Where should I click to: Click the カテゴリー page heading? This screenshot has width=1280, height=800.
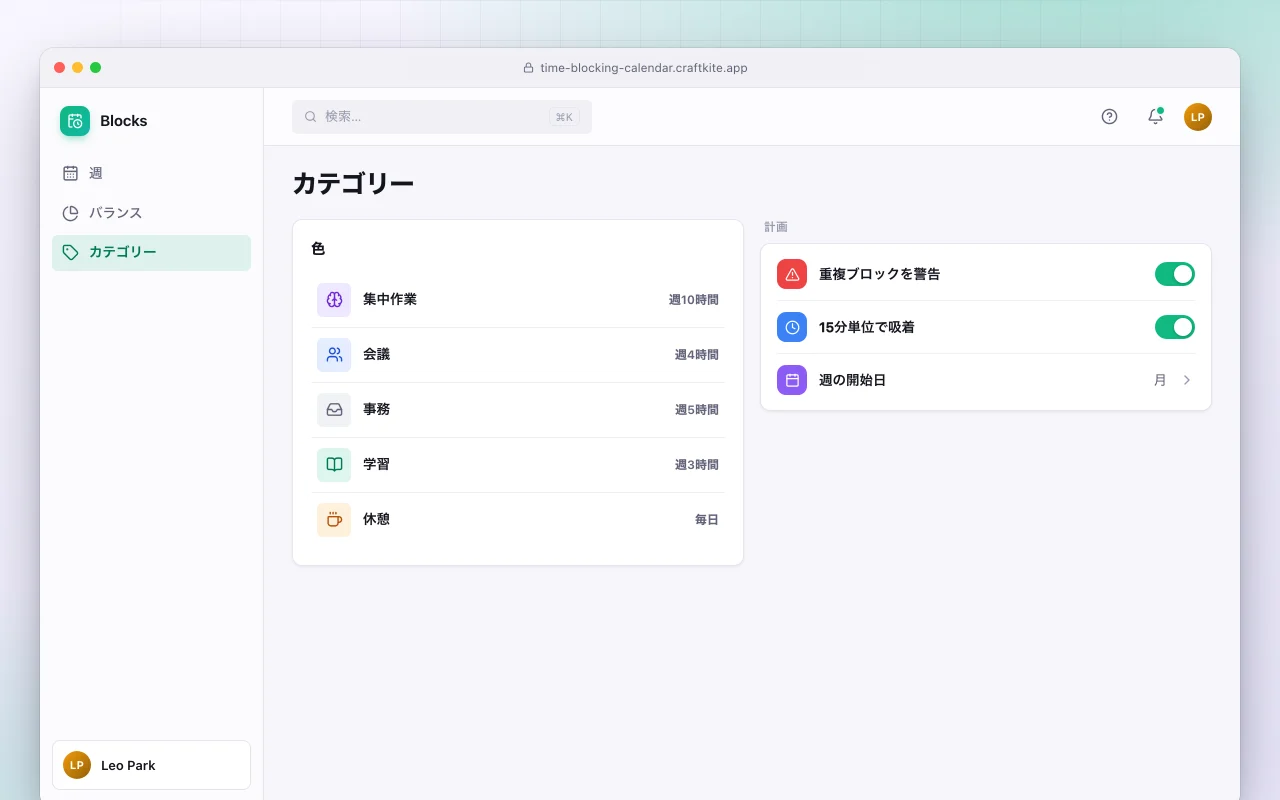click(x=353, y=184)
